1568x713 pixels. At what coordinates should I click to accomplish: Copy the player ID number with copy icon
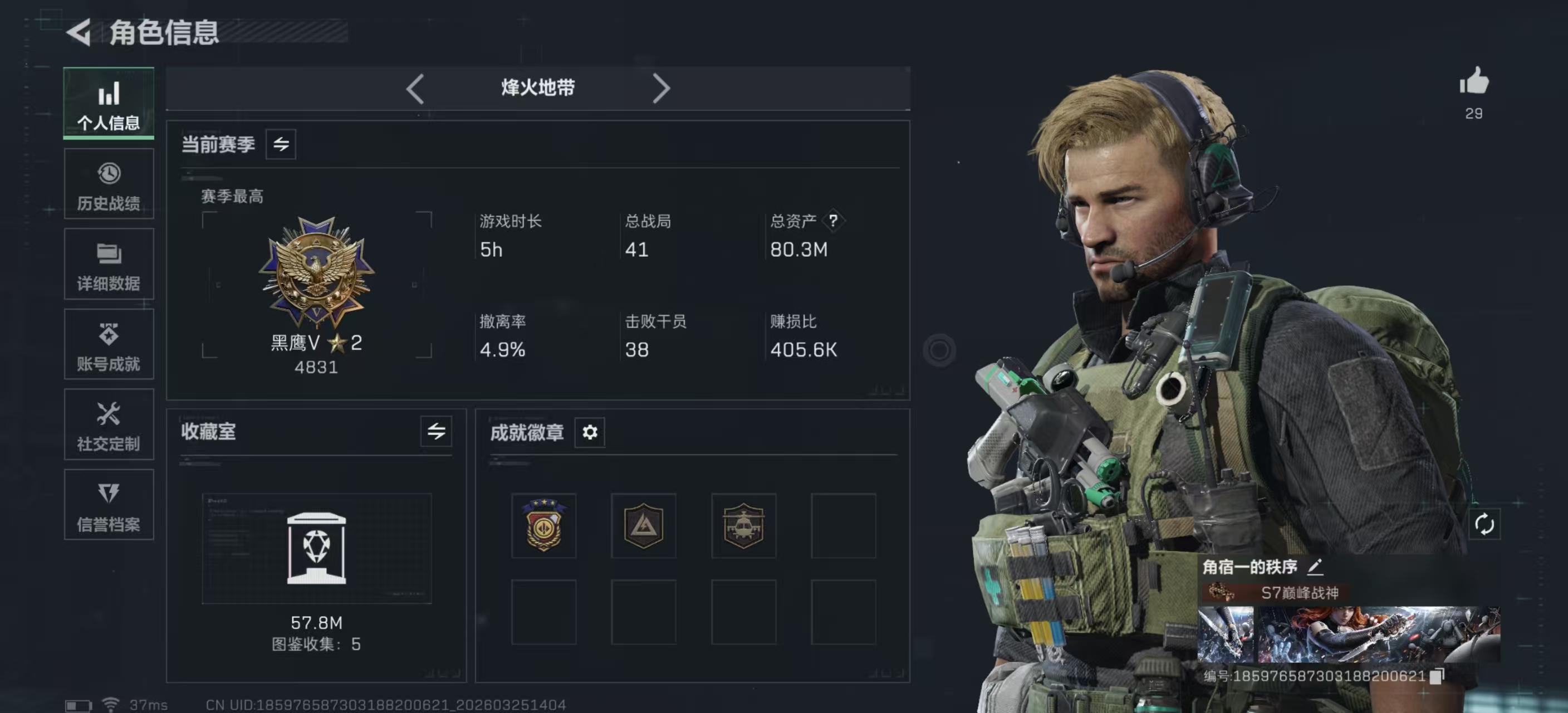[1437, 675]
